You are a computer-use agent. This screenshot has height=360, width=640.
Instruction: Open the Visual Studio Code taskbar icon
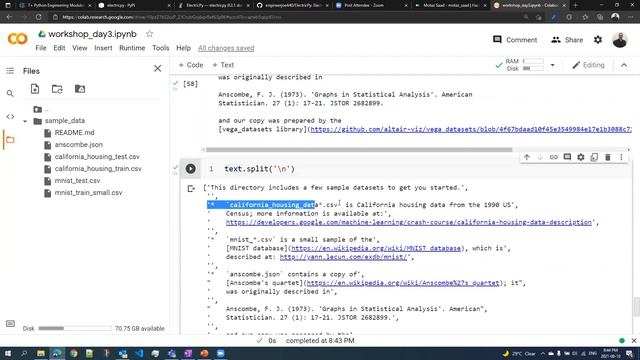pyautogui.click(x=139, y=353)
